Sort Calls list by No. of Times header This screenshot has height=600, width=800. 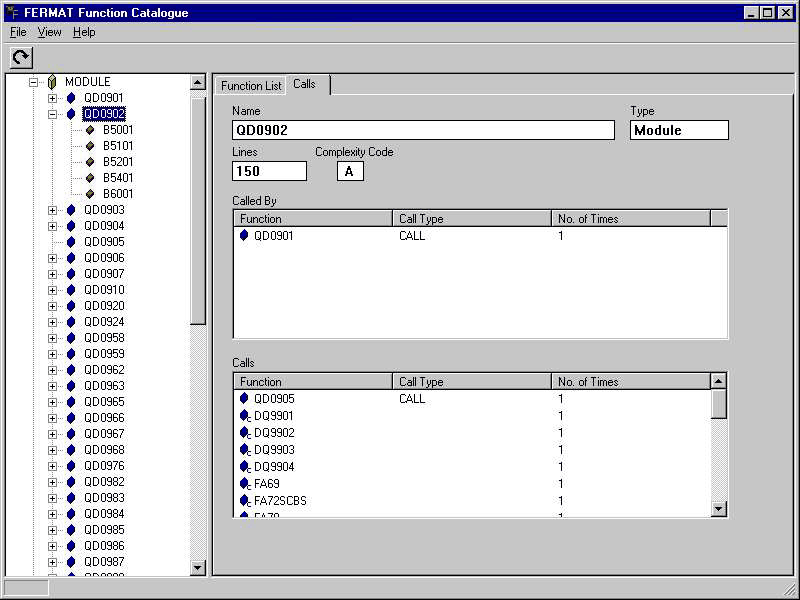(630, 382)
